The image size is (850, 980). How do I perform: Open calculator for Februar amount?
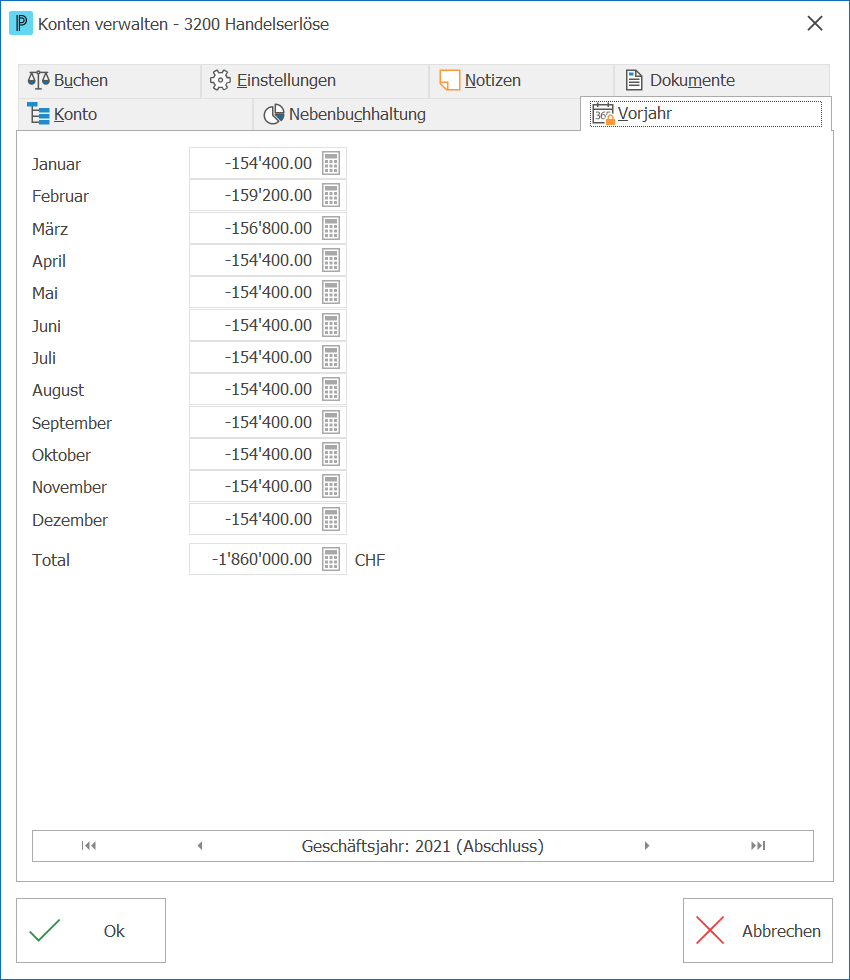[331, 196]
